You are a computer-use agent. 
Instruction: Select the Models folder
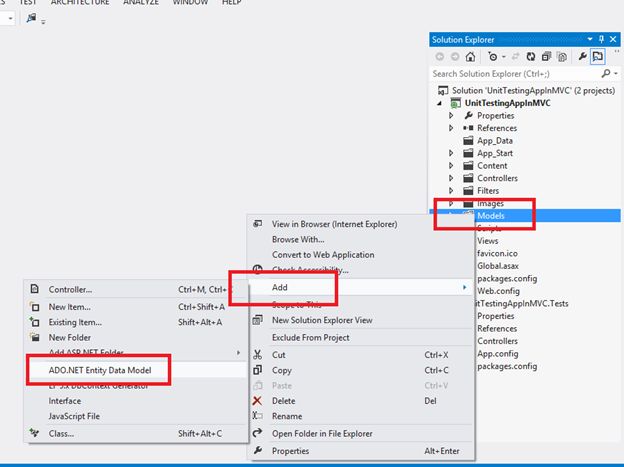pyautogui.click(x=491, y=216)
